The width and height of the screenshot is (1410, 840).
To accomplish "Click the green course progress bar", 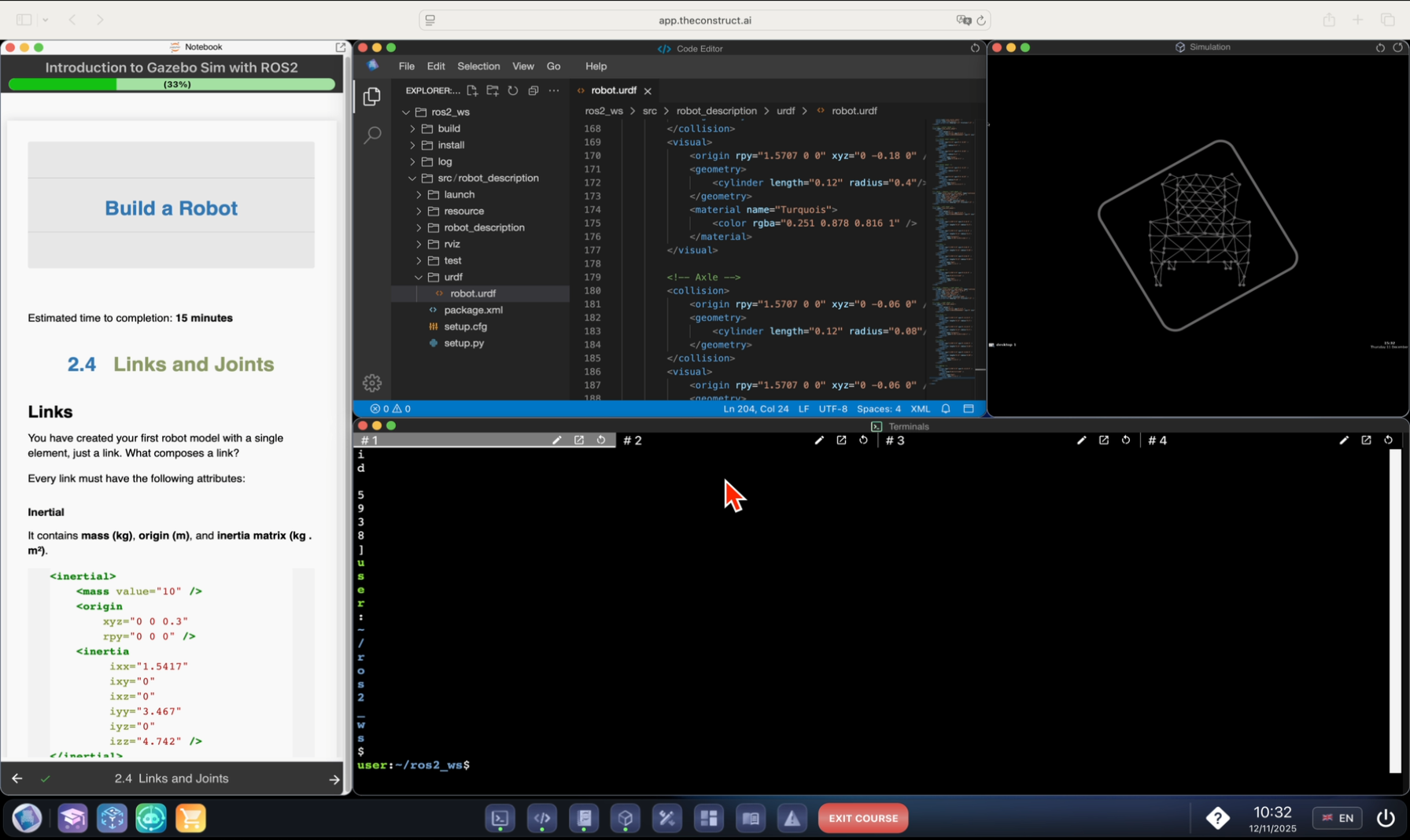I will click(172, 84).
